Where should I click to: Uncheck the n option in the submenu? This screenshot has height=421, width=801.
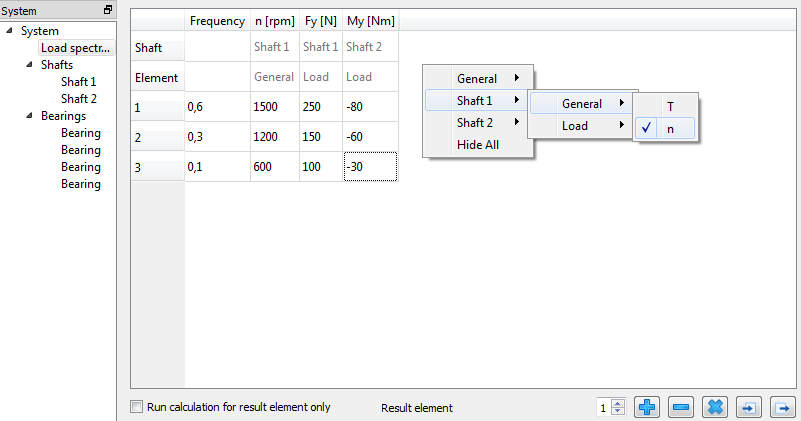click(x=669, y=128)
